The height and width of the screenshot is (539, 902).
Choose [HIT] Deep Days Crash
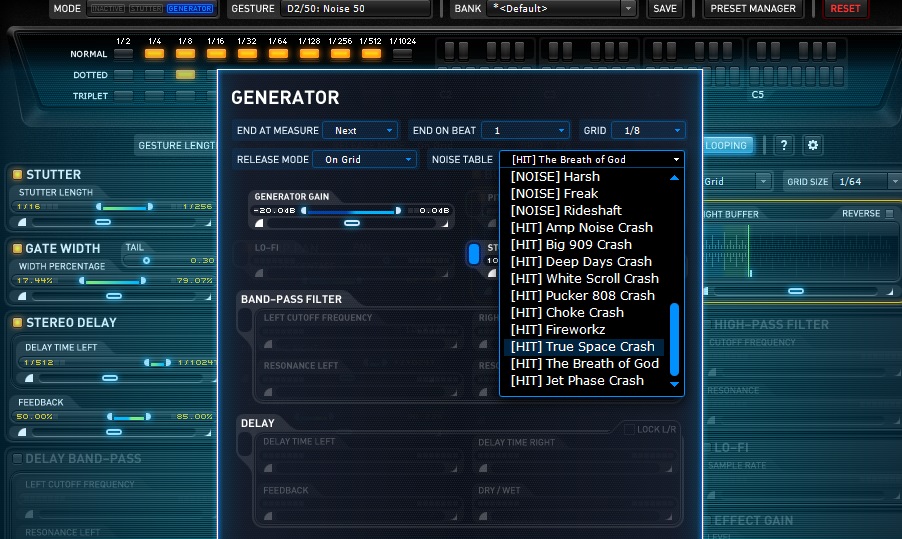[583, 261]
